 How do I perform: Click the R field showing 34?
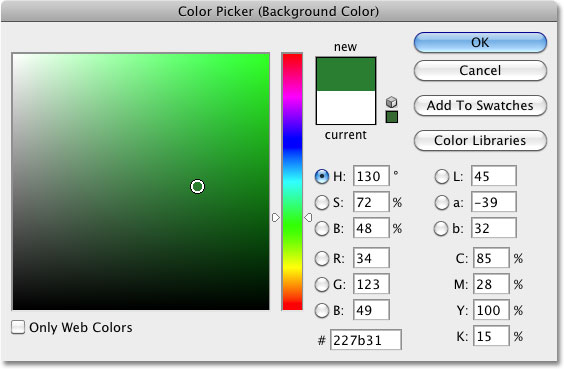[371, 258]
